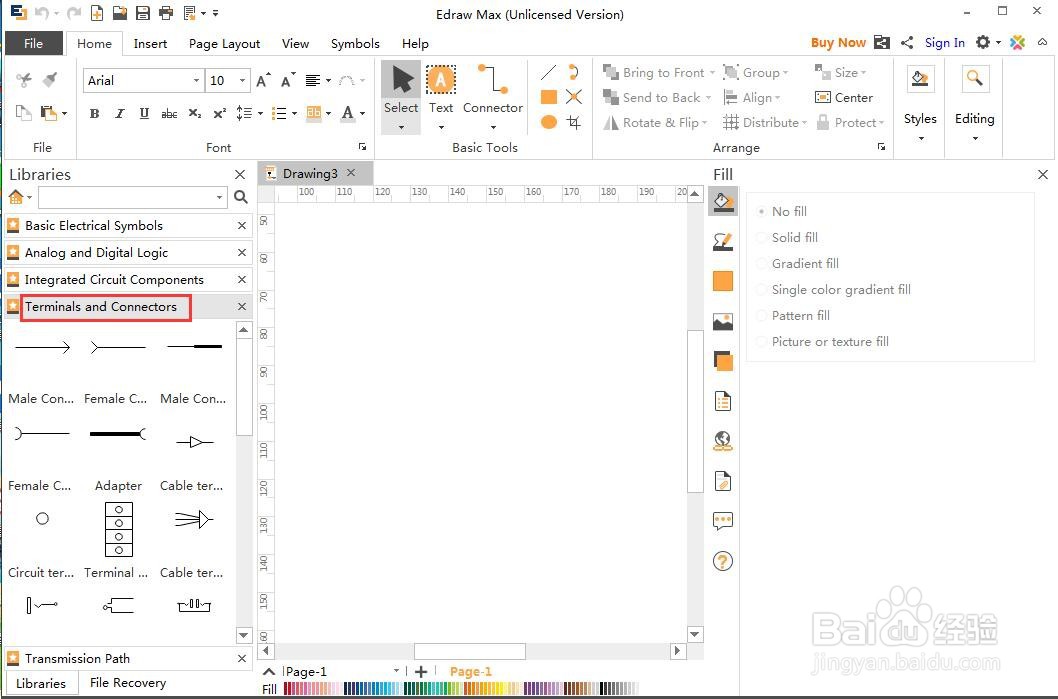1058x699 pixels.
Task: Open the File menu
Action: (34, 43)
